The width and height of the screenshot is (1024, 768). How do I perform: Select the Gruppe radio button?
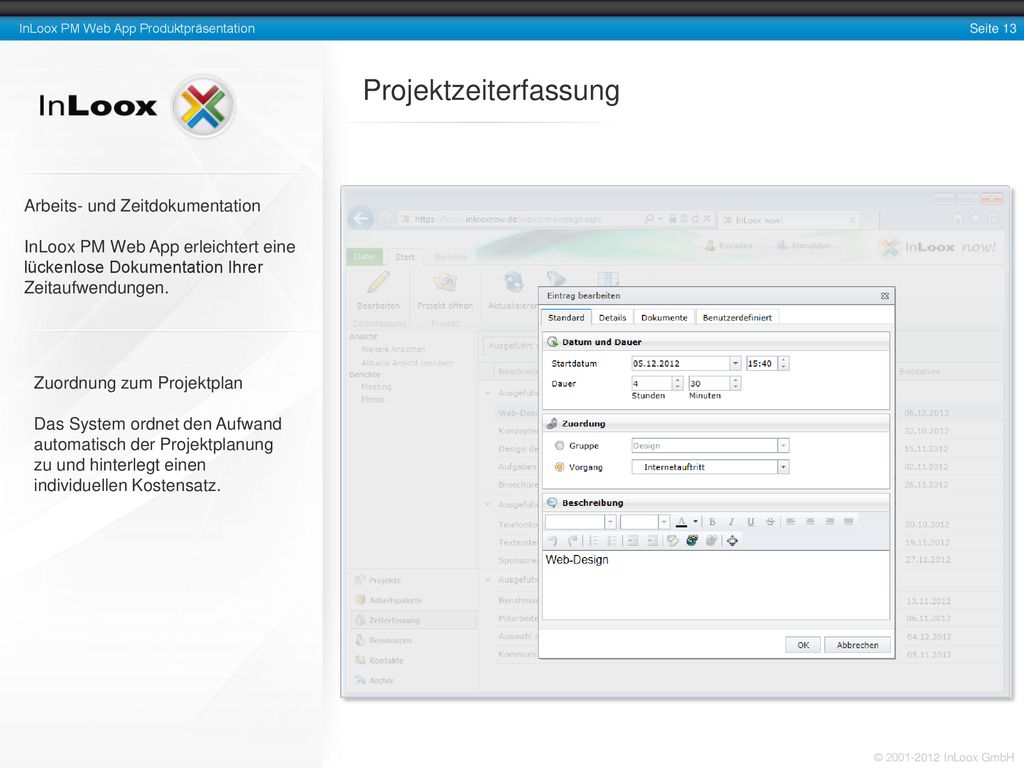point(559,445)
